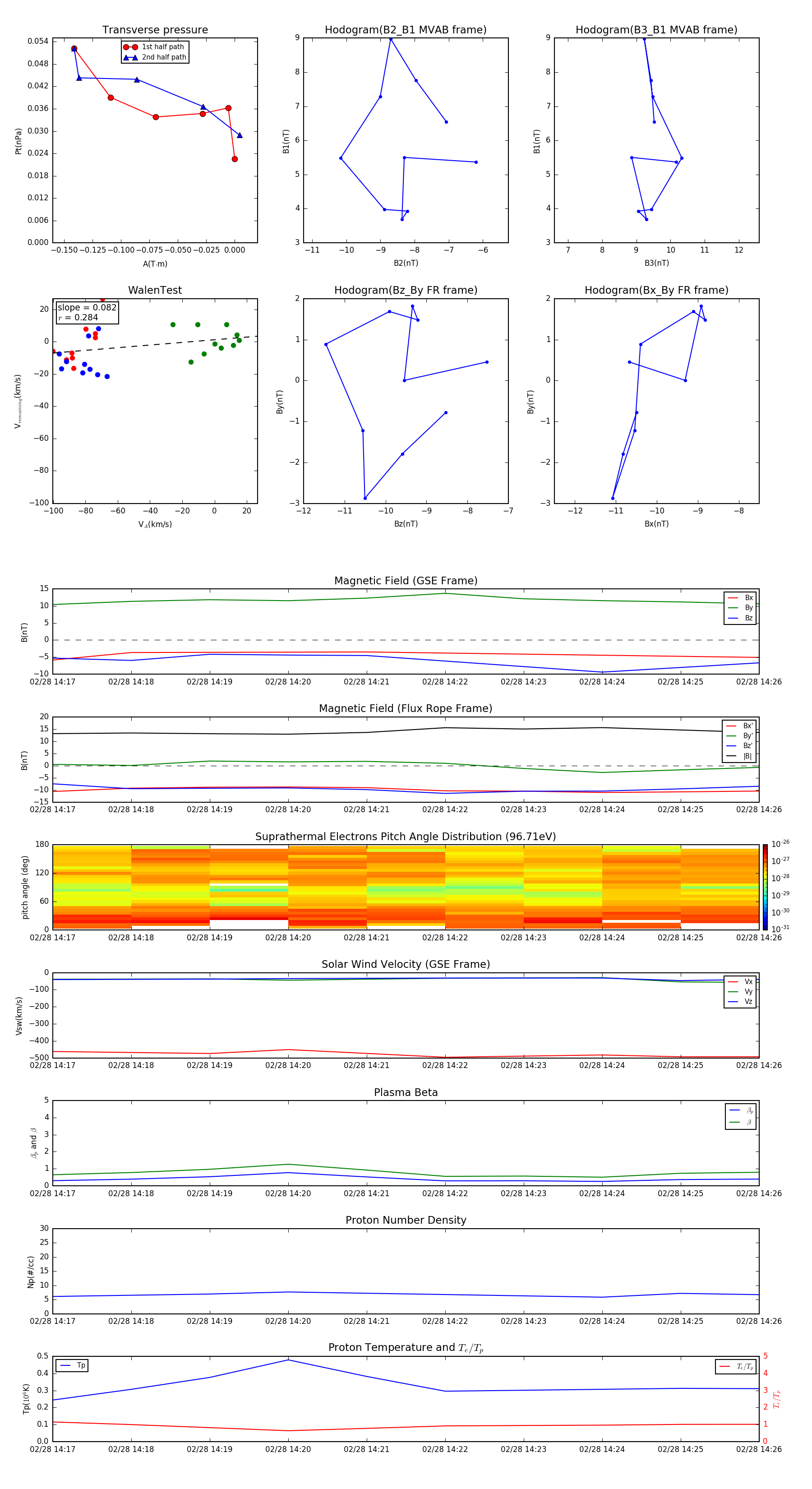Click the 'Tp(10^6K)' y-axis label
Viewport: 812px width, 1489px height.
coord(26,1399)
